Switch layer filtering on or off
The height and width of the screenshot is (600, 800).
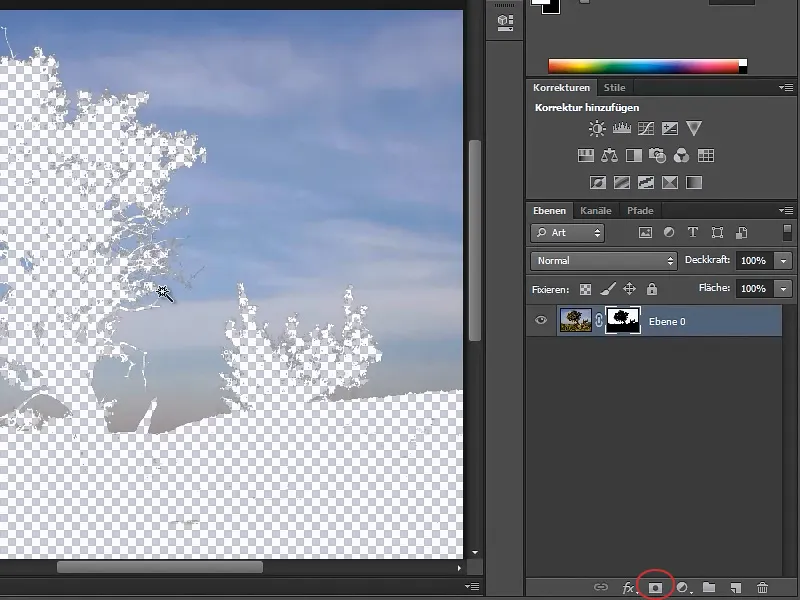787,232
